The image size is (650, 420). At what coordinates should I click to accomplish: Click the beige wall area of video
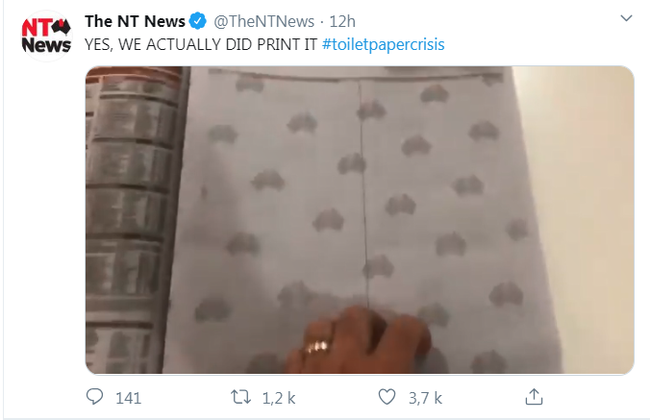(589, 207)
